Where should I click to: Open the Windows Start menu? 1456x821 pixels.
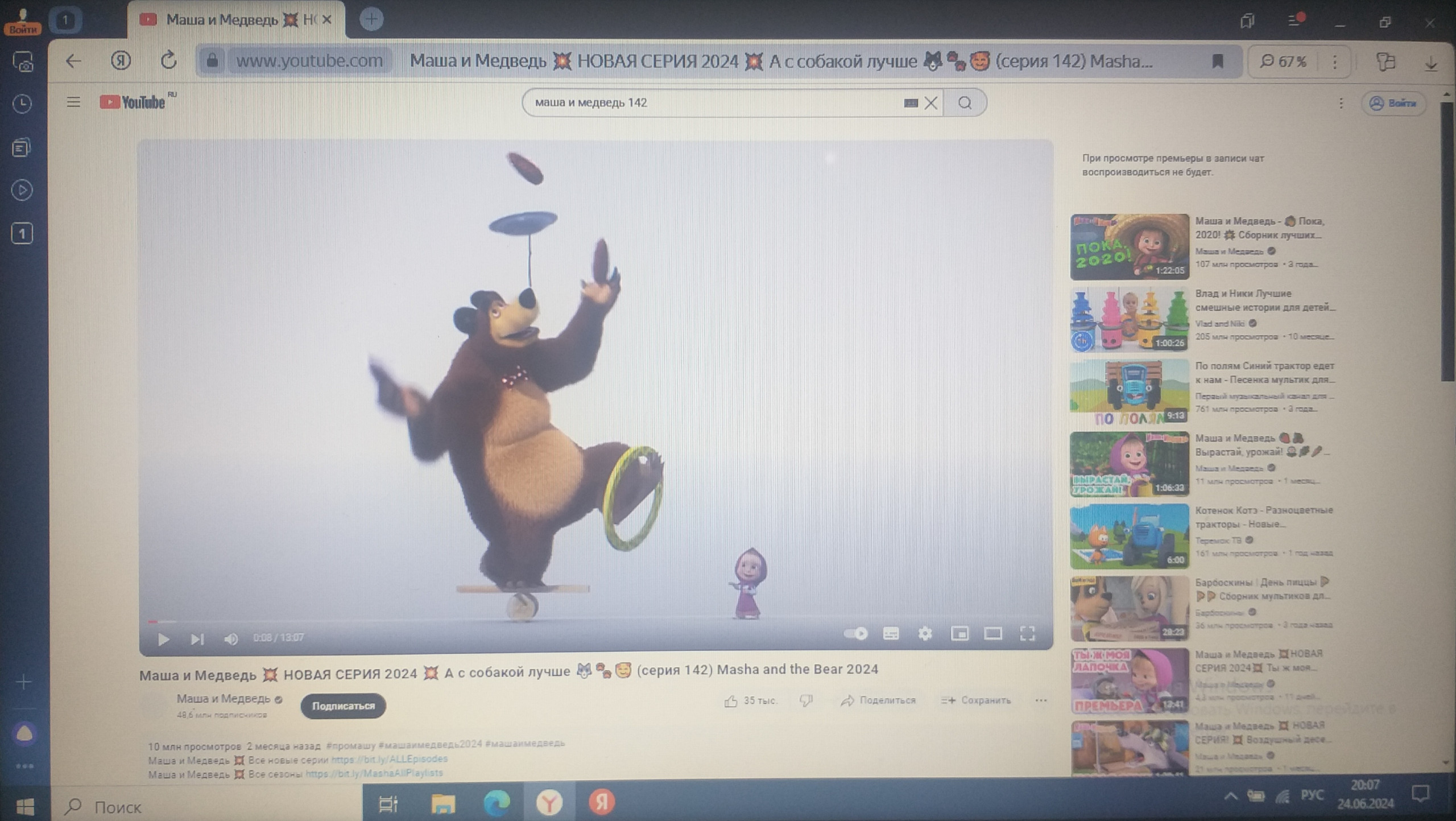[x=25, y=806]
